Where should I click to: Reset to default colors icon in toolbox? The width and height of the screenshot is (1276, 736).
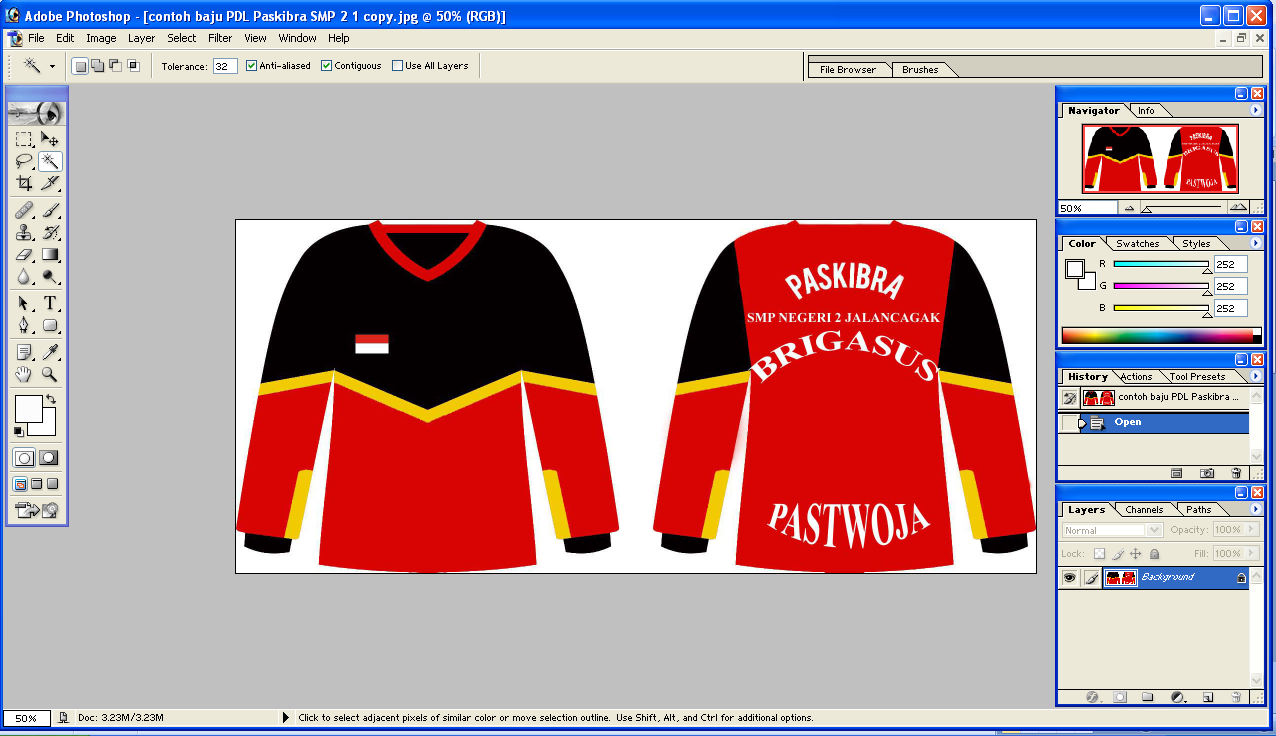point(19,431)
